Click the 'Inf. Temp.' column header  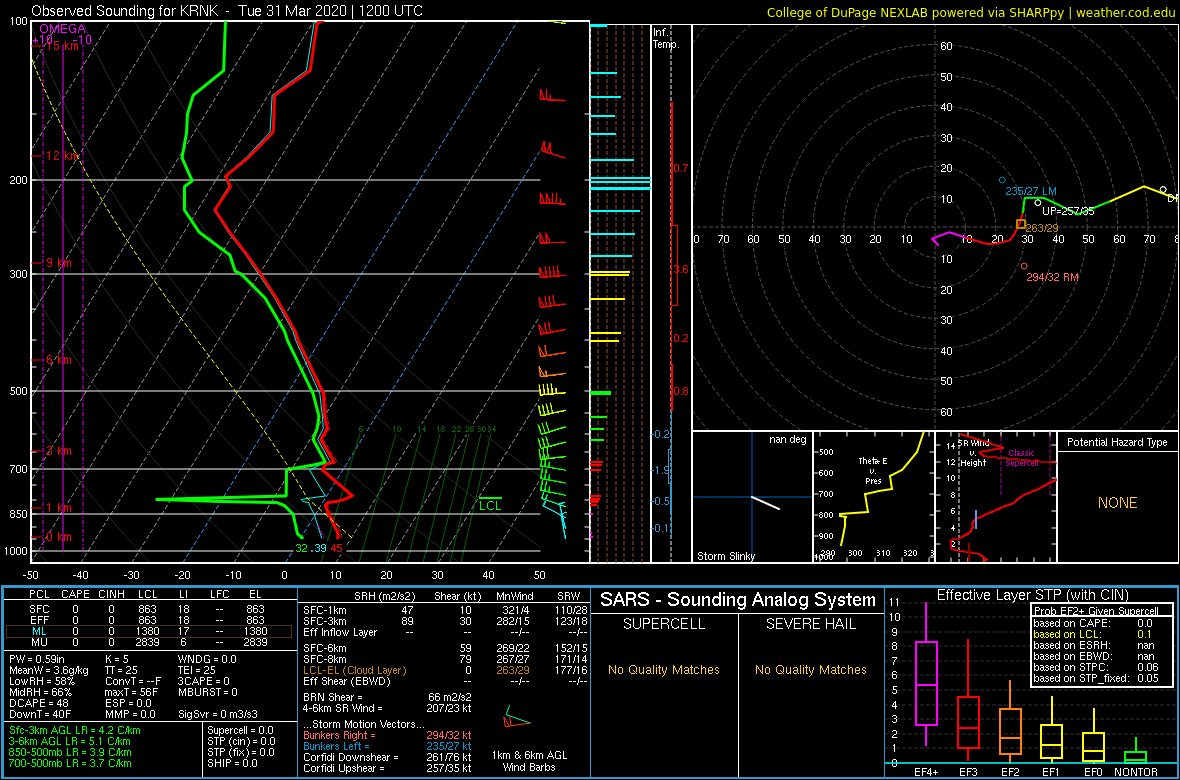pos(667,39)
